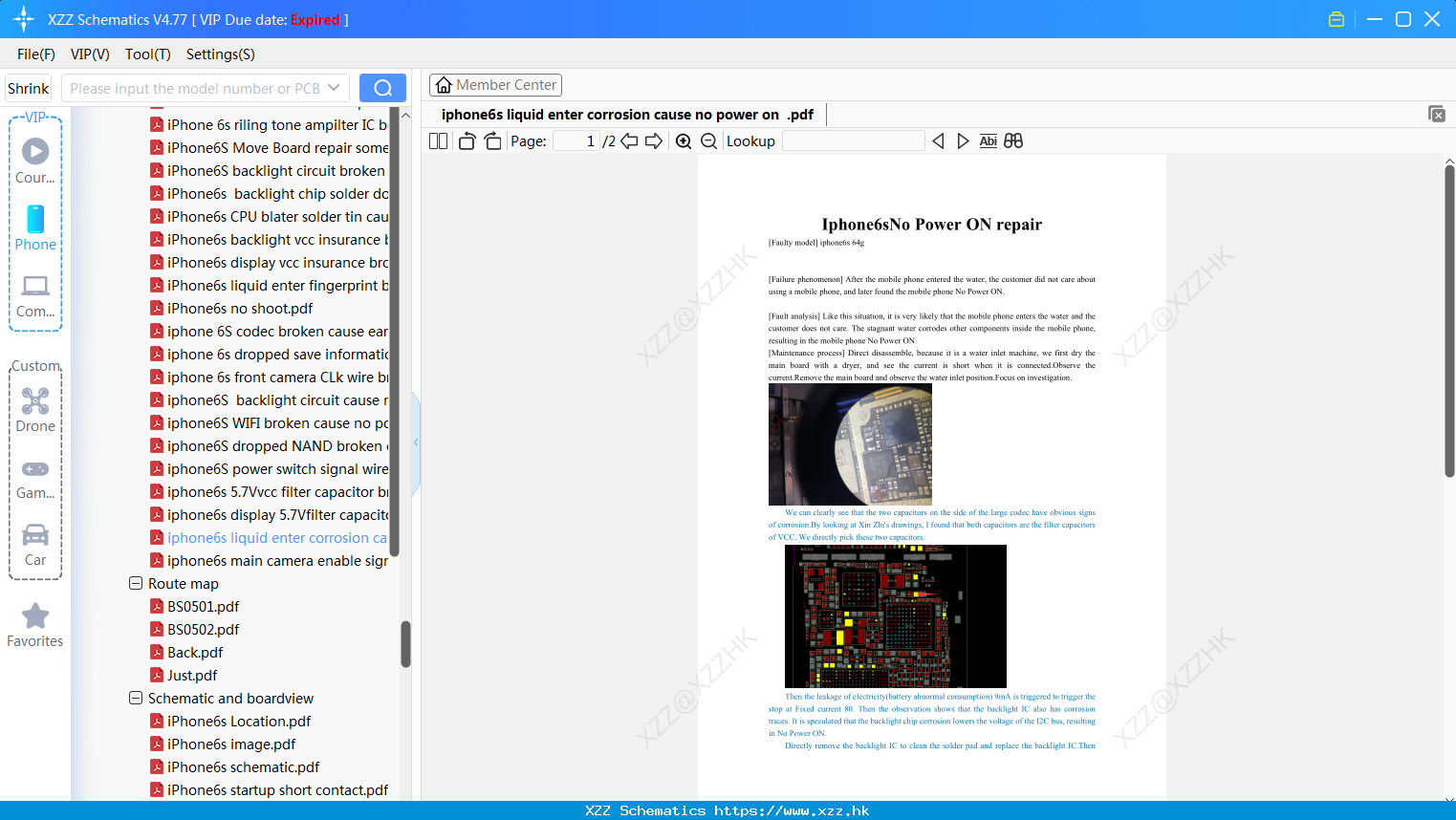Open the Settings(S) menu

[221, 54]
